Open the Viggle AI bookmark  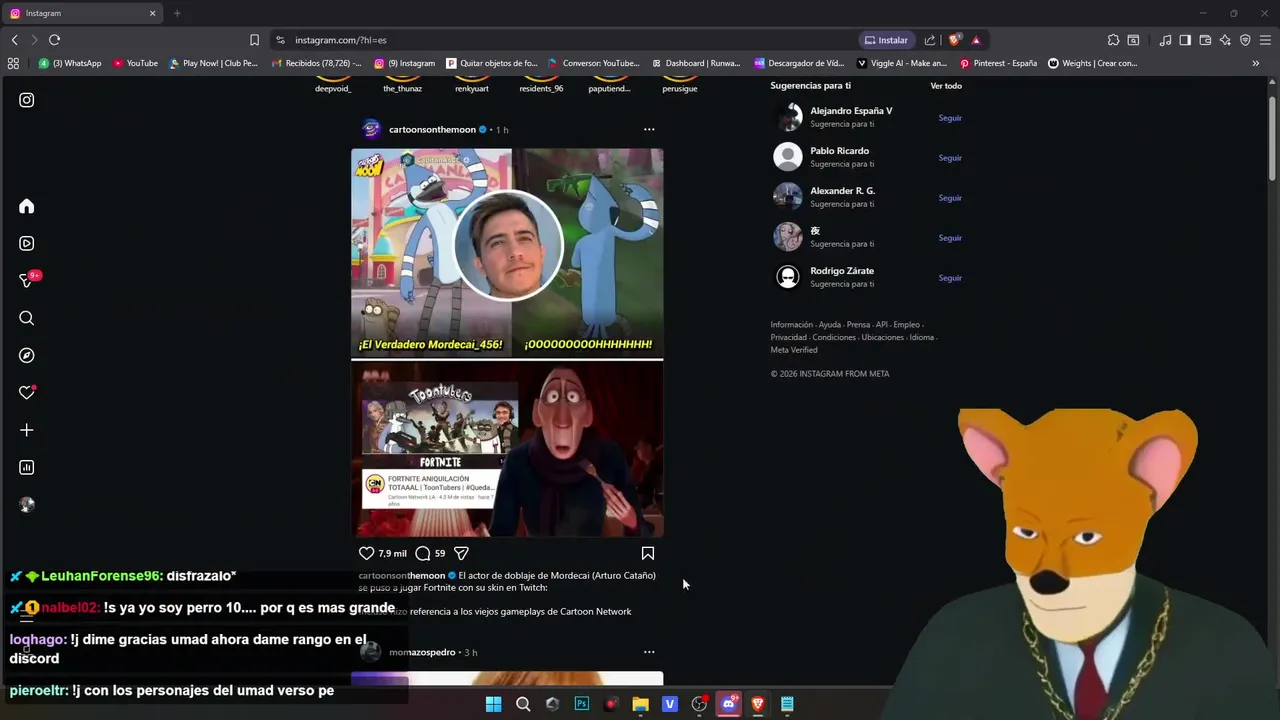coord(902,63)
